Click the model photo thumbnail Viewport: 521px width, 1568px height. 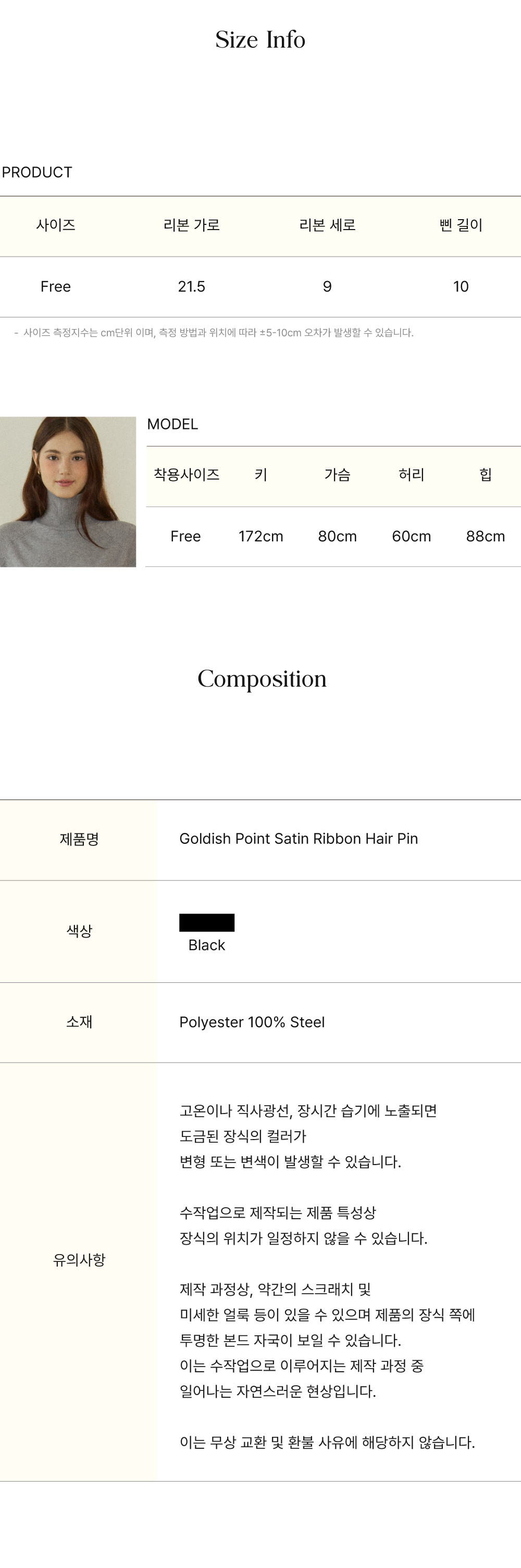coord(68,491)
